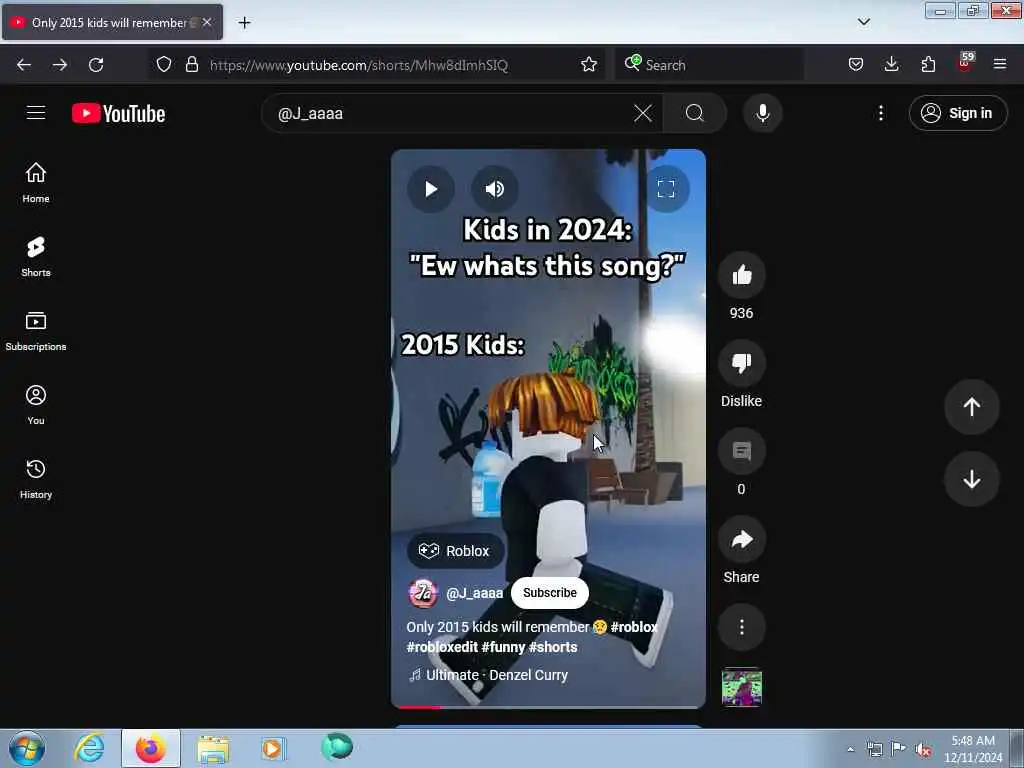Image resolution: width=1024 pixels, height=768 pixels.
Task: Show site security padlock info
Action: pos(191,65)
